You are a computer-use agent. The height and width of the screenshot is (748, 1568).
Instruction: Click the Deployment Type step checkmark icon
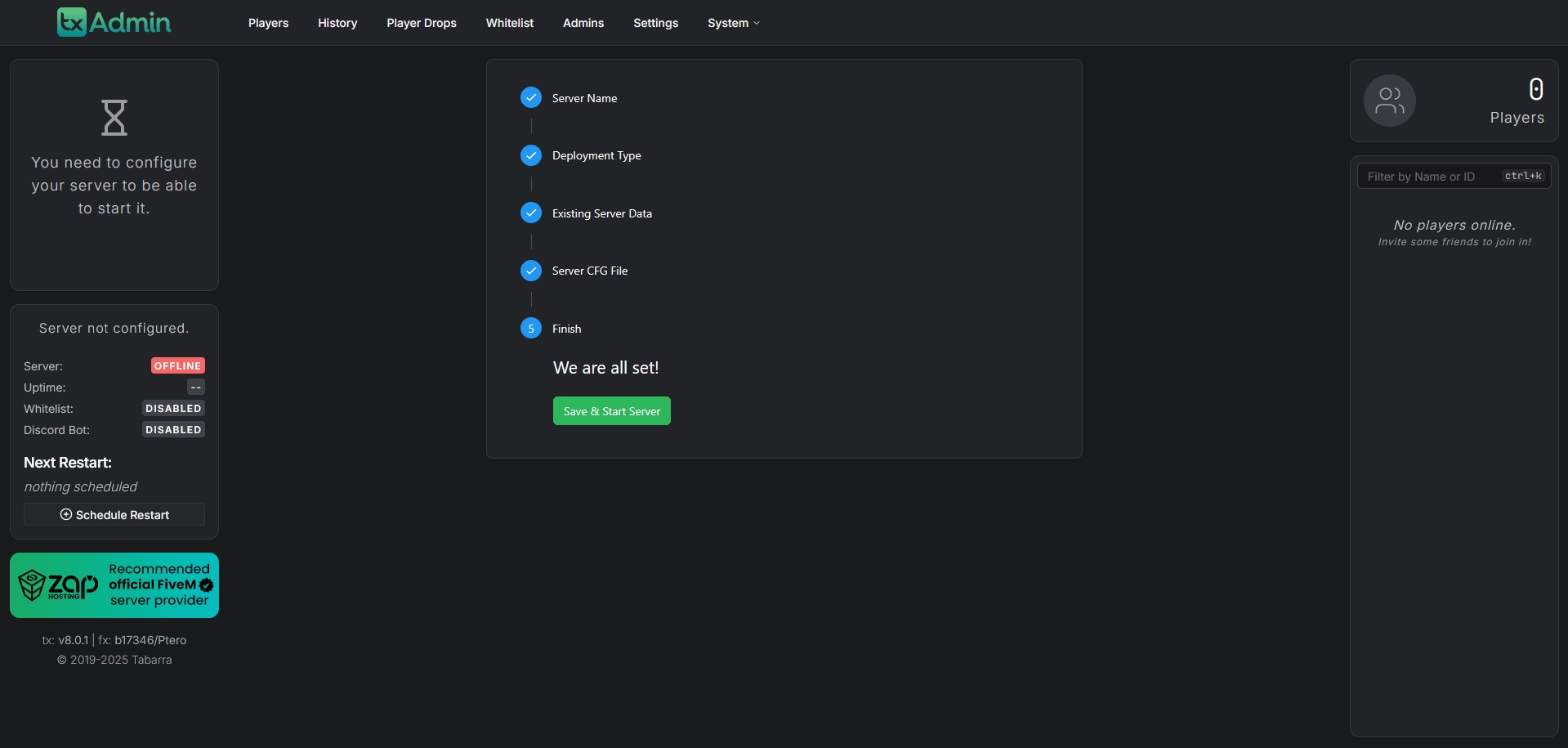point(531,155)
